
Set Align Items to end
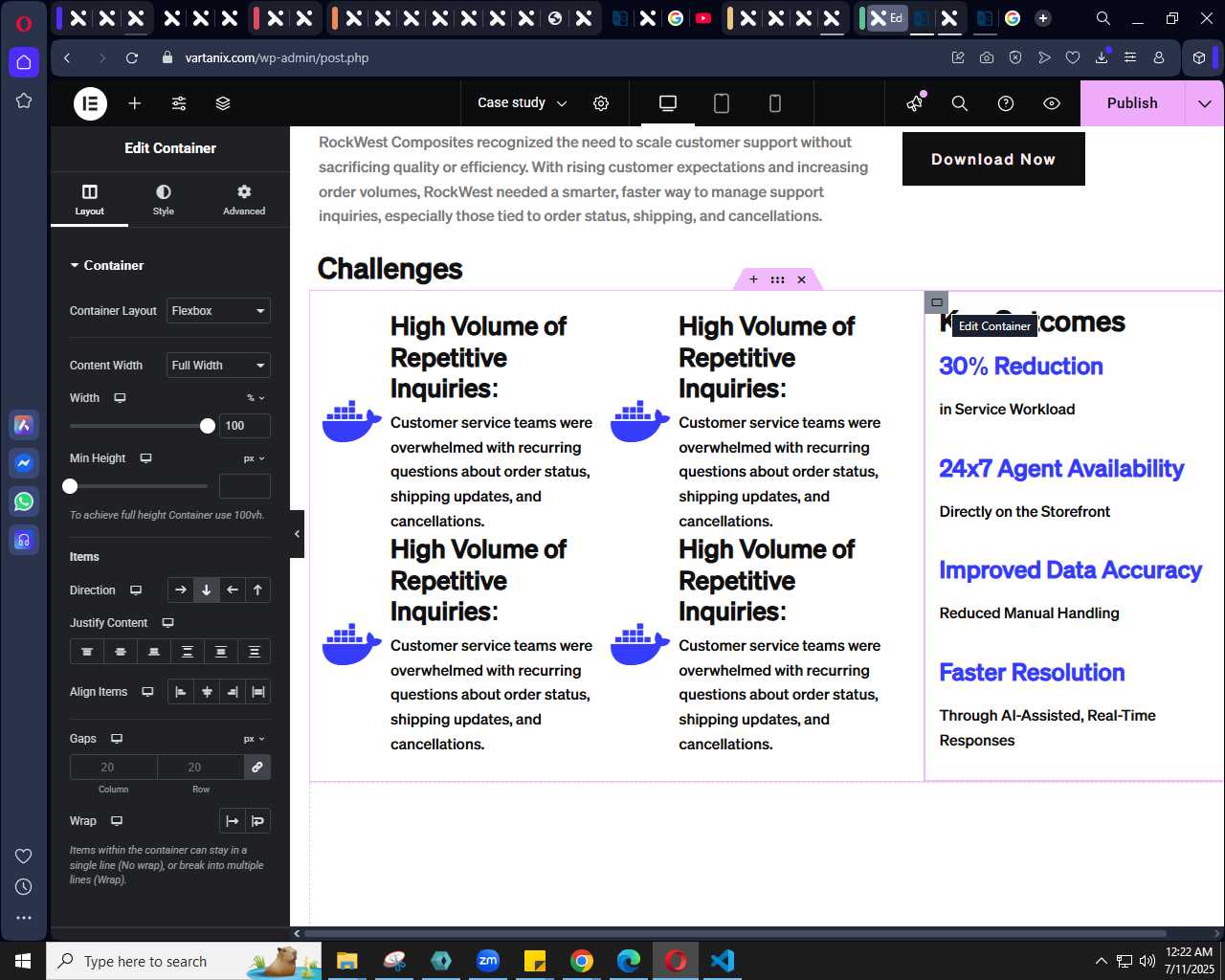233,692
